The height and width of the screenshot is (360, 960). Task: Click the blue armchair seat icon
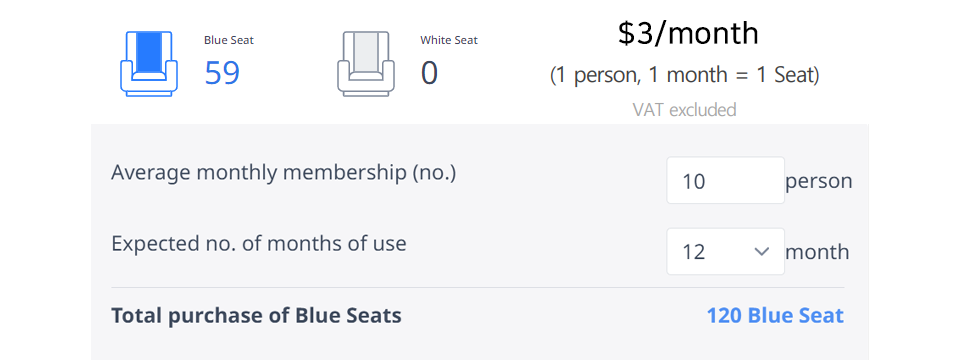(x=149, y=64)
